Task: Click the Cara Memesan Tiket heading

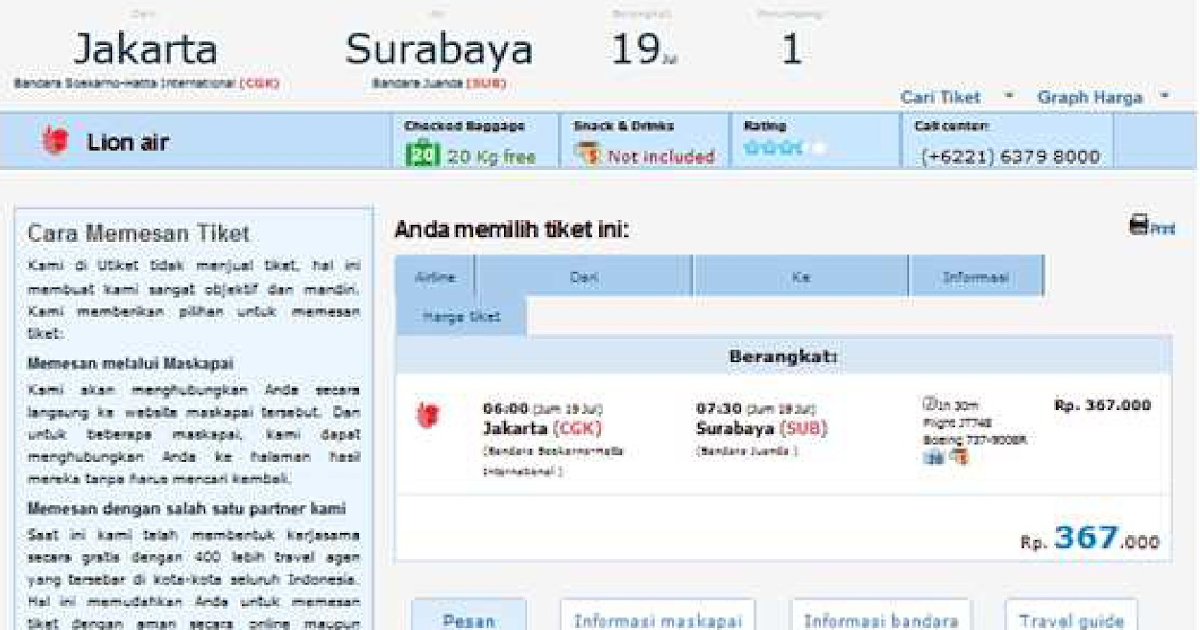Action: (x=139, y=234)
